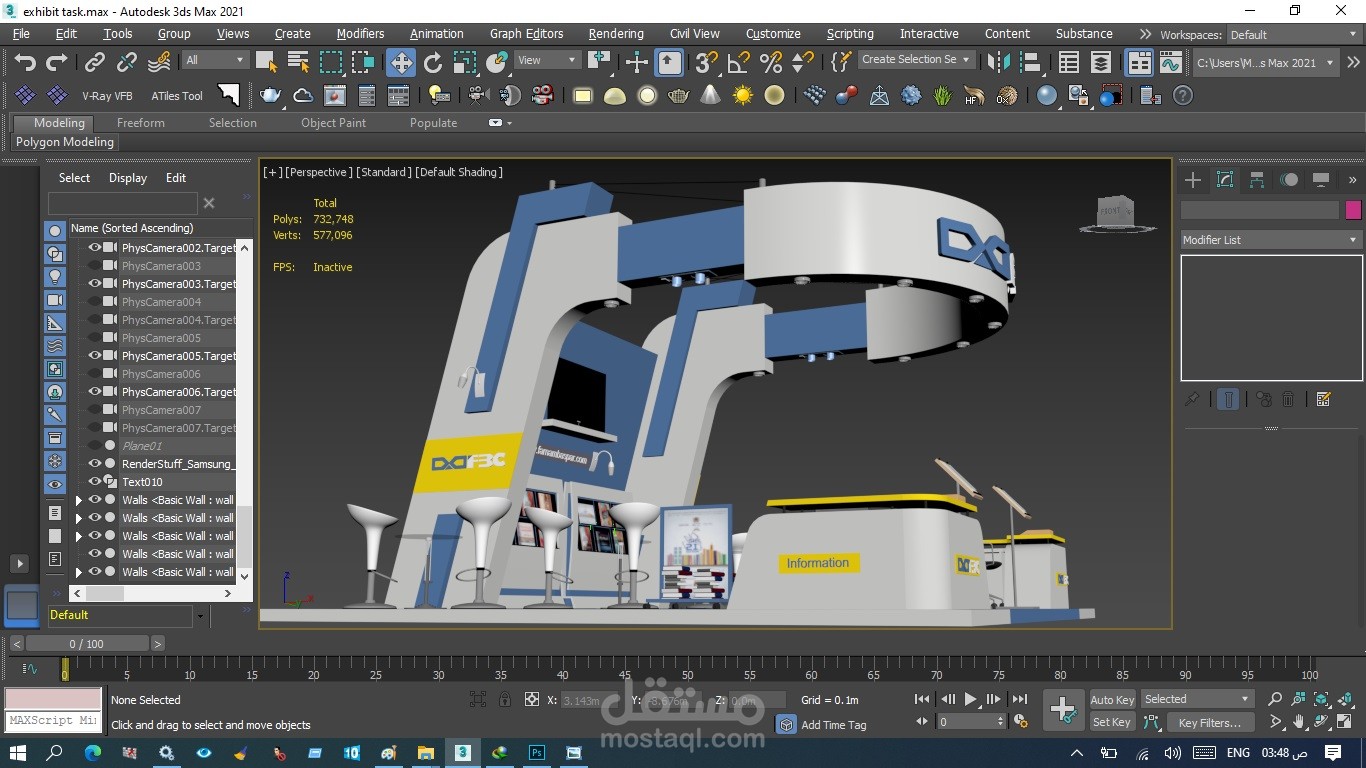This screenshot has height=768, width=1366.
Task: Open the Create Selection Set dropdown
Action: [916, 59]
